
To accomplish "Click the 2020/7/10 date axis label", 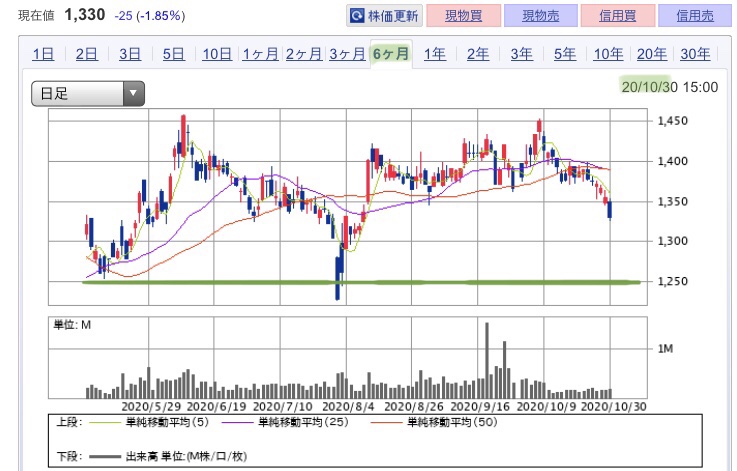I will 282,407.
